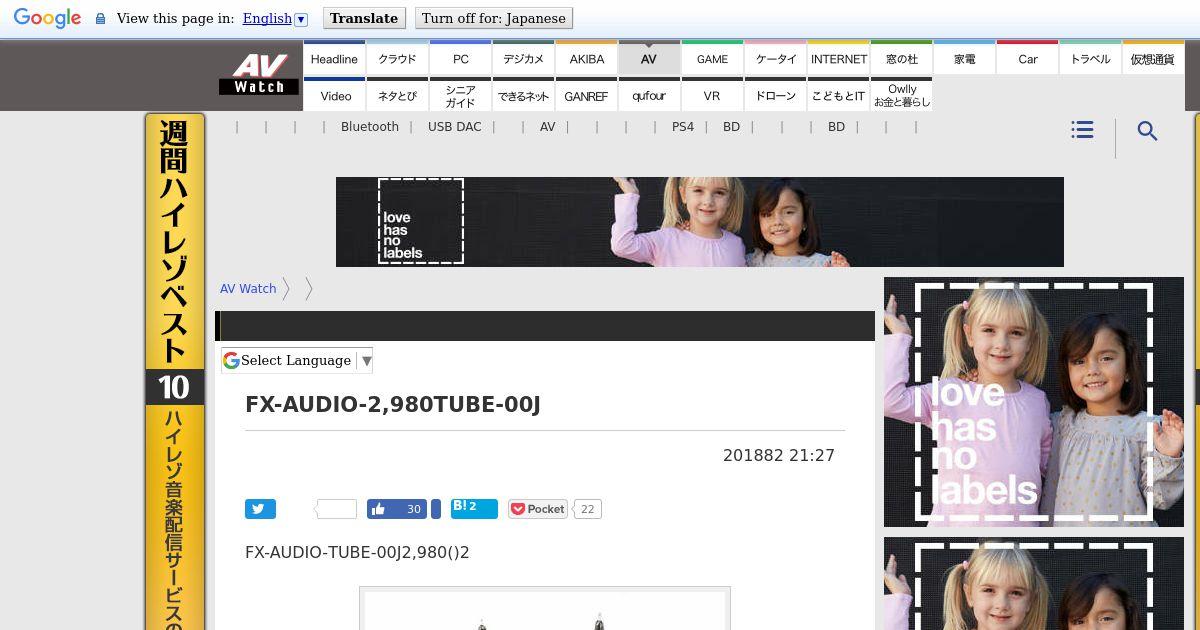Click the PS4 topic link

[x=683, y=127]
